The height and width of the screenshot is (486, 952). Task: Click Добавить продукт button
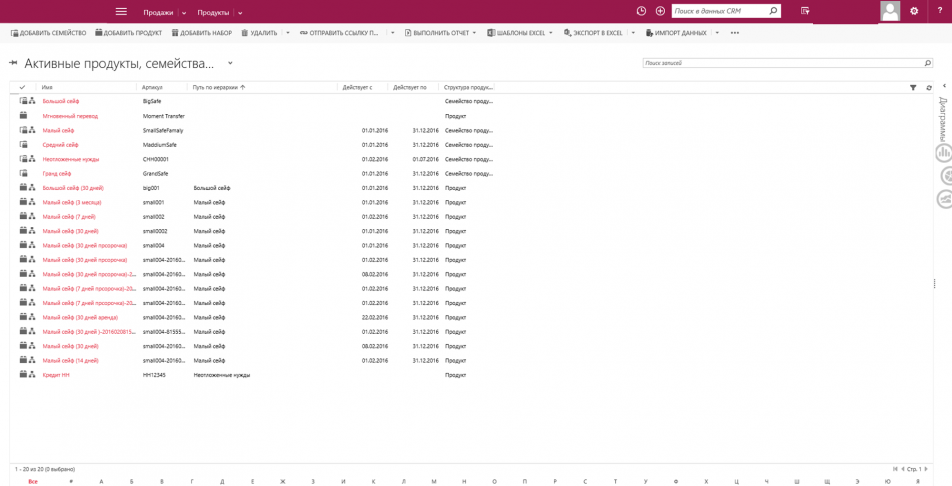coord(129,33)
